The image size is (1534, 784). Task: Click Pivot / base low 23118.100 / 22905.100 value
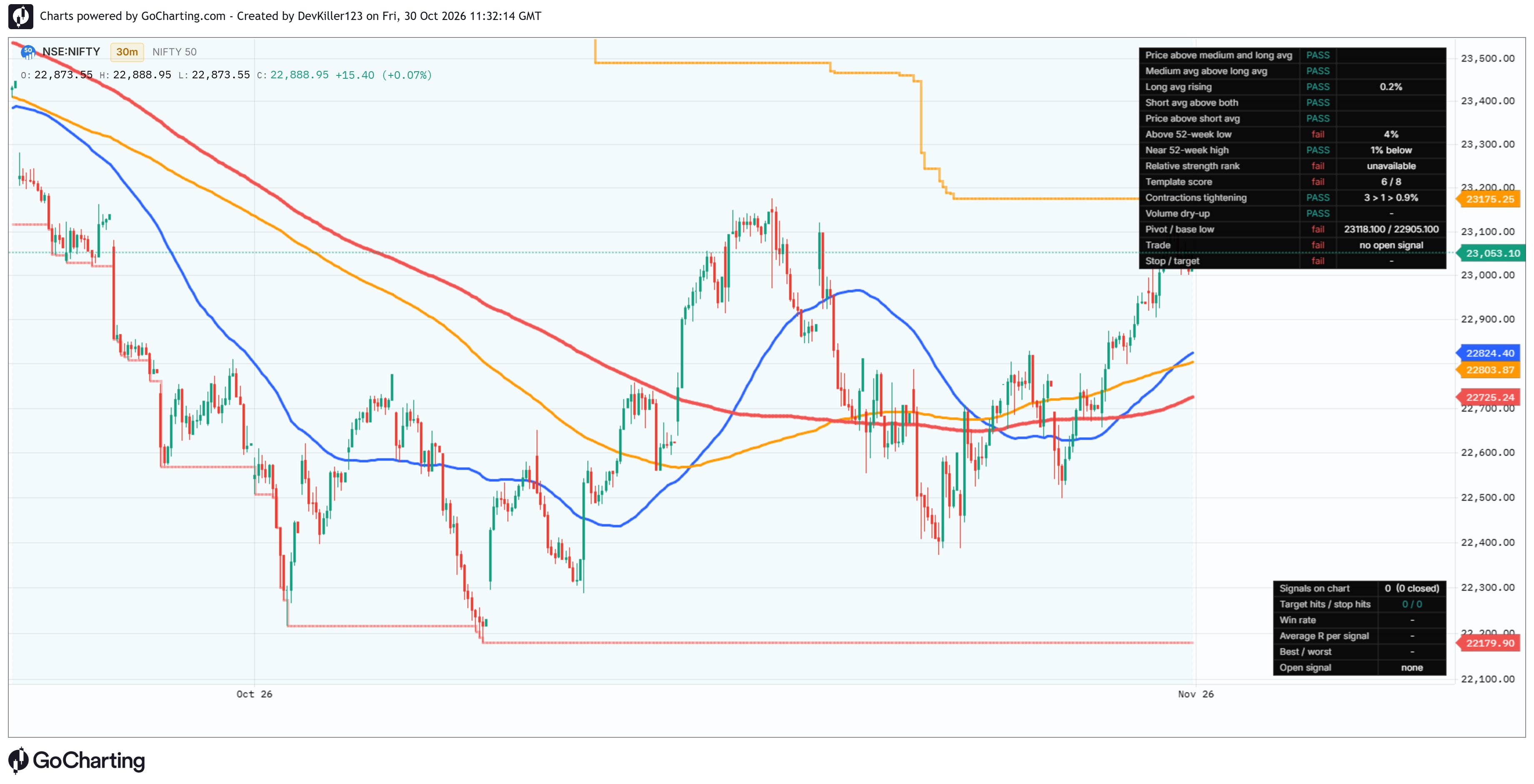click(x=1391, y=229)
